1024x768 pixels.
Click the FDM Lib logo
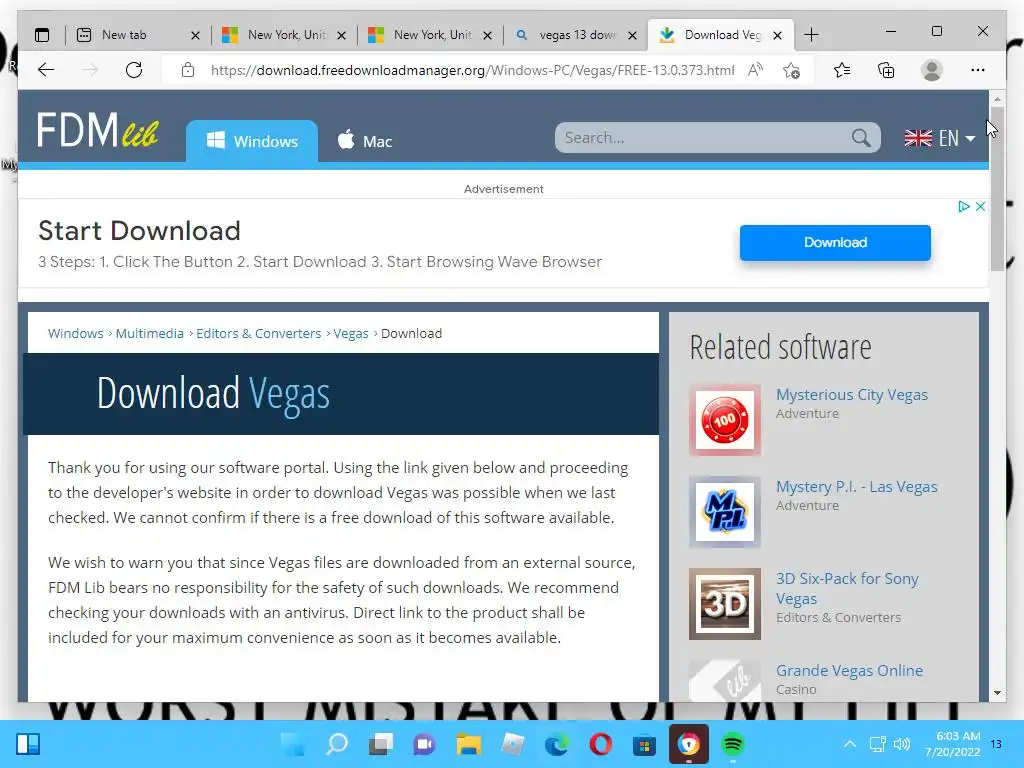(x=98, y=129)
